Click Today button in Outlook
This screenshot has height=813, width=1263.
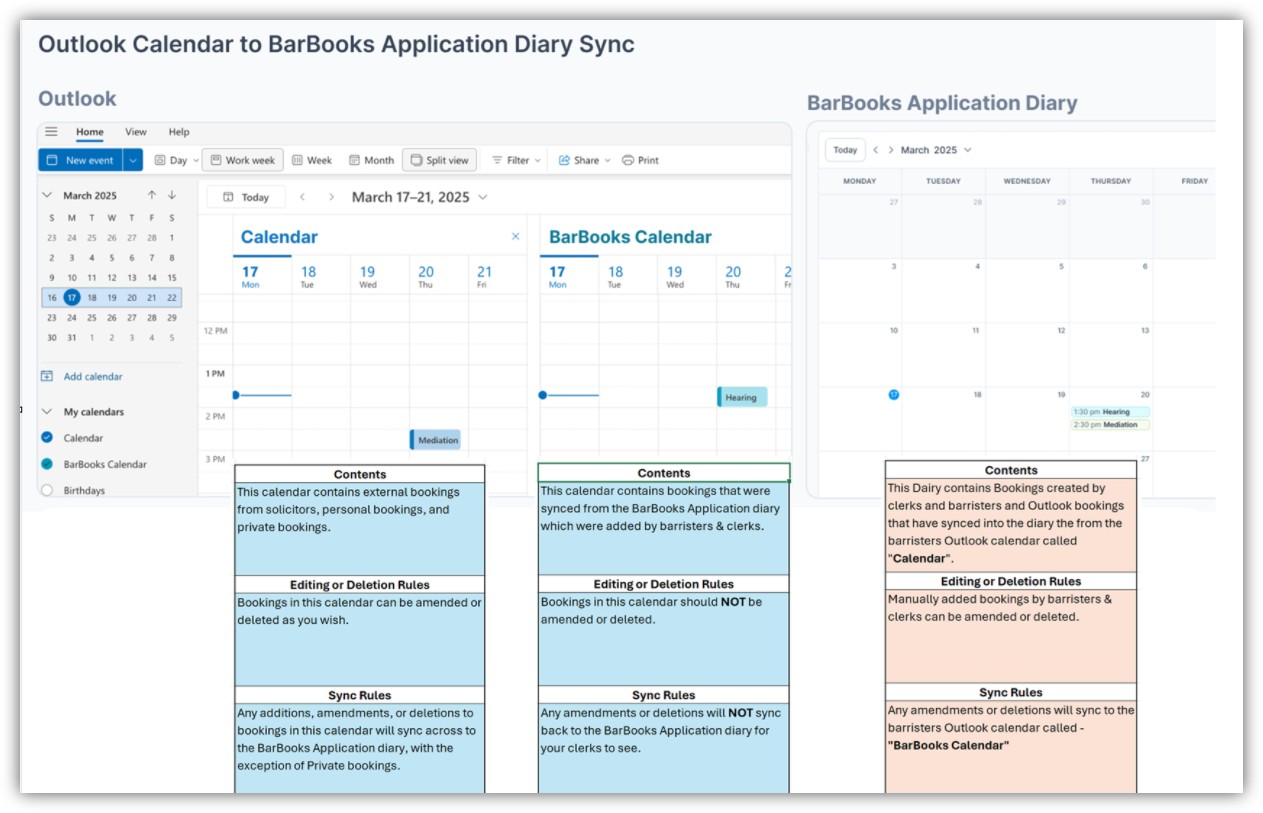pos(246,197)
